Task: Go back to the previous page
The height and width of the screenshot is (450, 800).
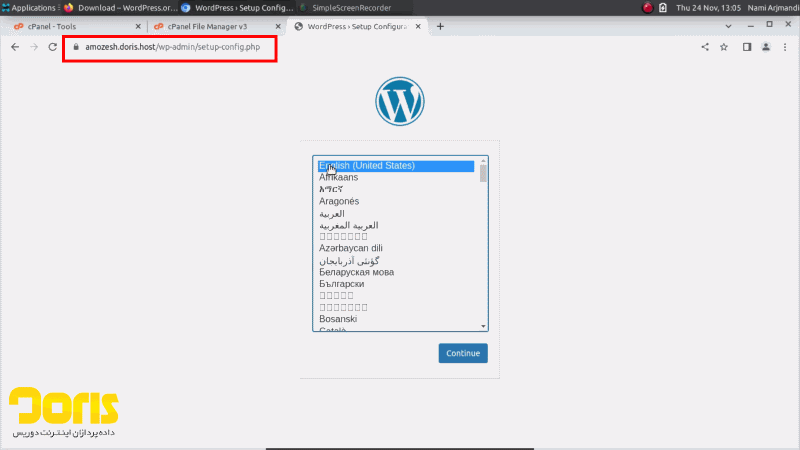Action: [x=15, y=47]
